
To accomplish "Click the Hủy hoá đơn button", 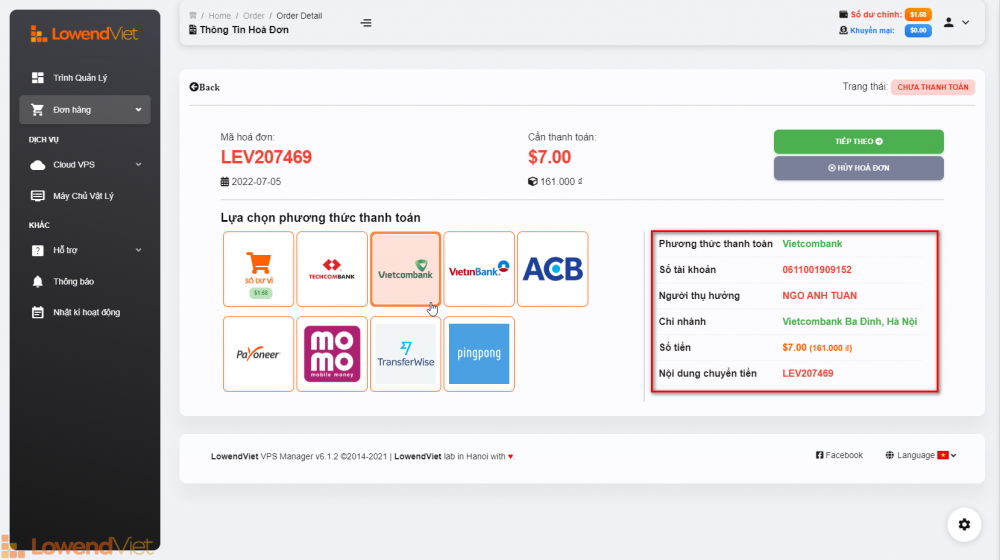I will pos(858,168).
